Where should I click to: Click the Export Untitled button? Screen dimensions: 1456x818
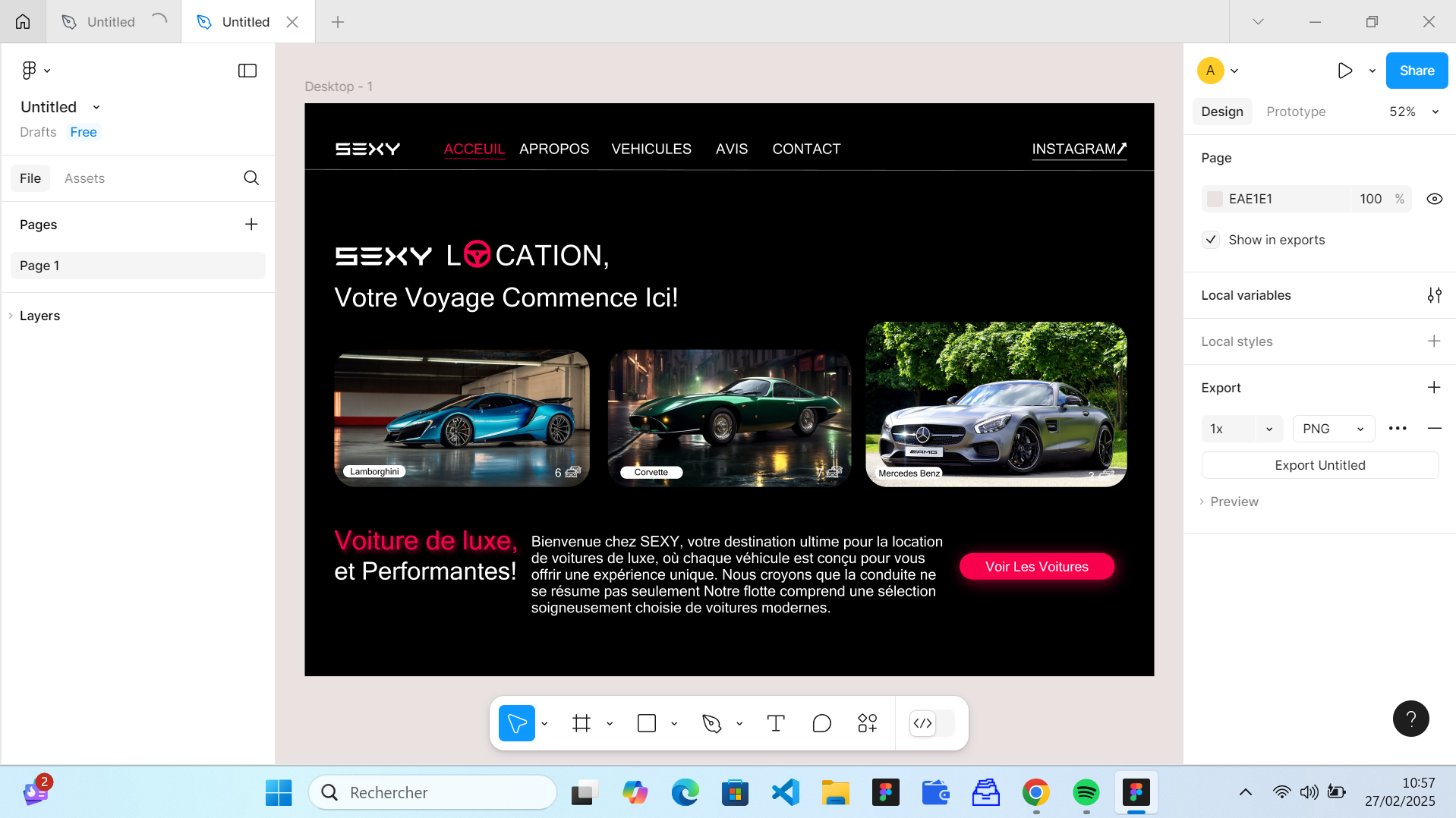click(x=1320, y=465)
